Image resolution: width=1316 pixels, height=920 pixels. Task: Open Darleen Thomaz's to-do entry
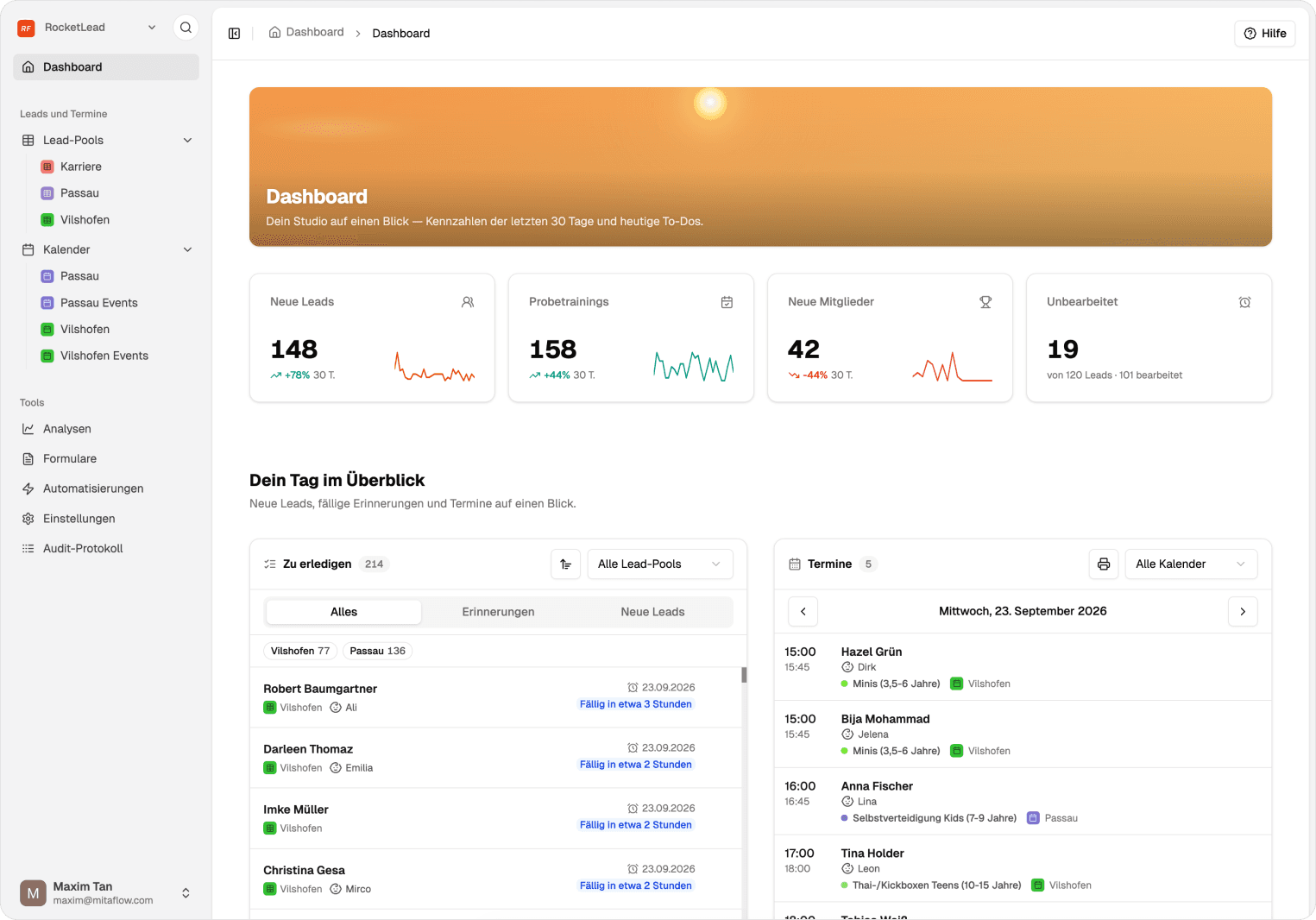[x=496, y=758]
